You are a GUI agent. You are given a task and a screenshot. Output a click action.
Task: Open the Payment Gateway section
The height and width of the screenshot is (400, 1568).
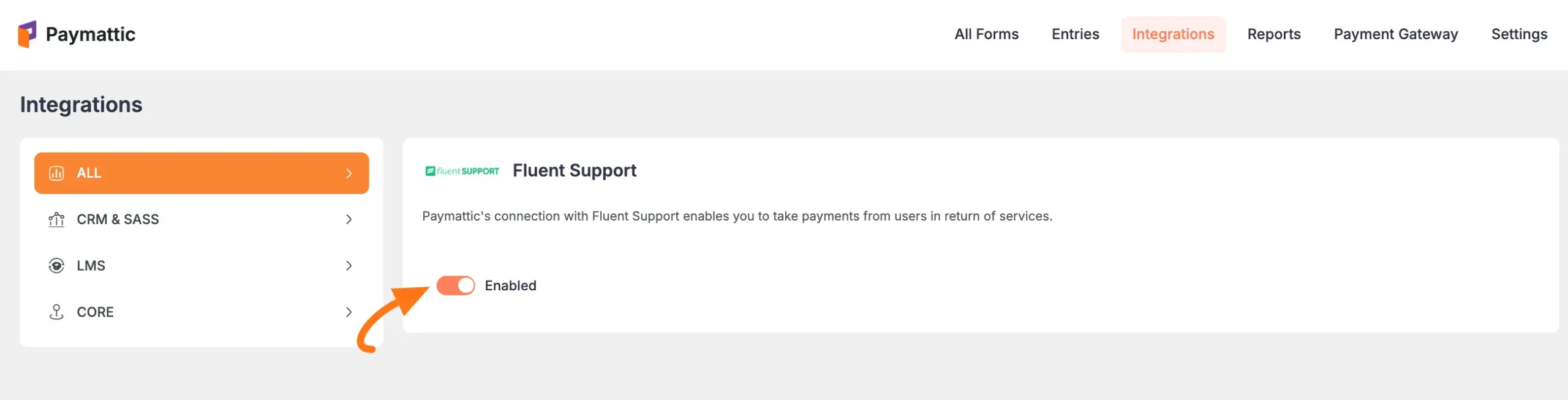point(1396,34)
